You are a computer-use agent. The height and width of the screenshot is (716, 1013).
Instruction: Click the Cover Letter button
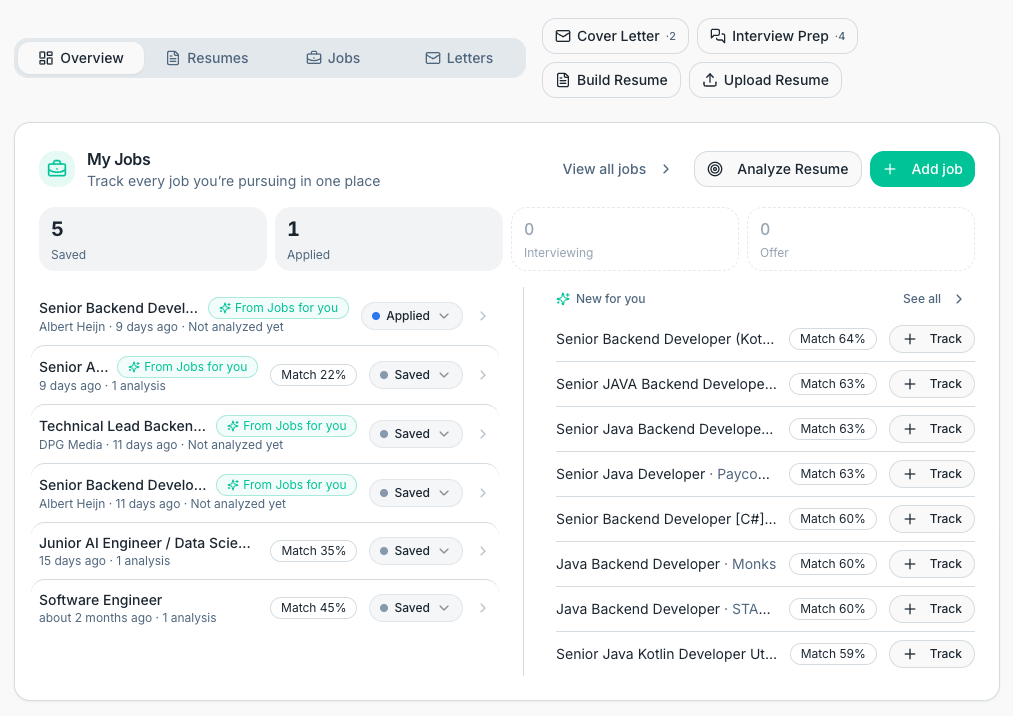pos(615,36)
